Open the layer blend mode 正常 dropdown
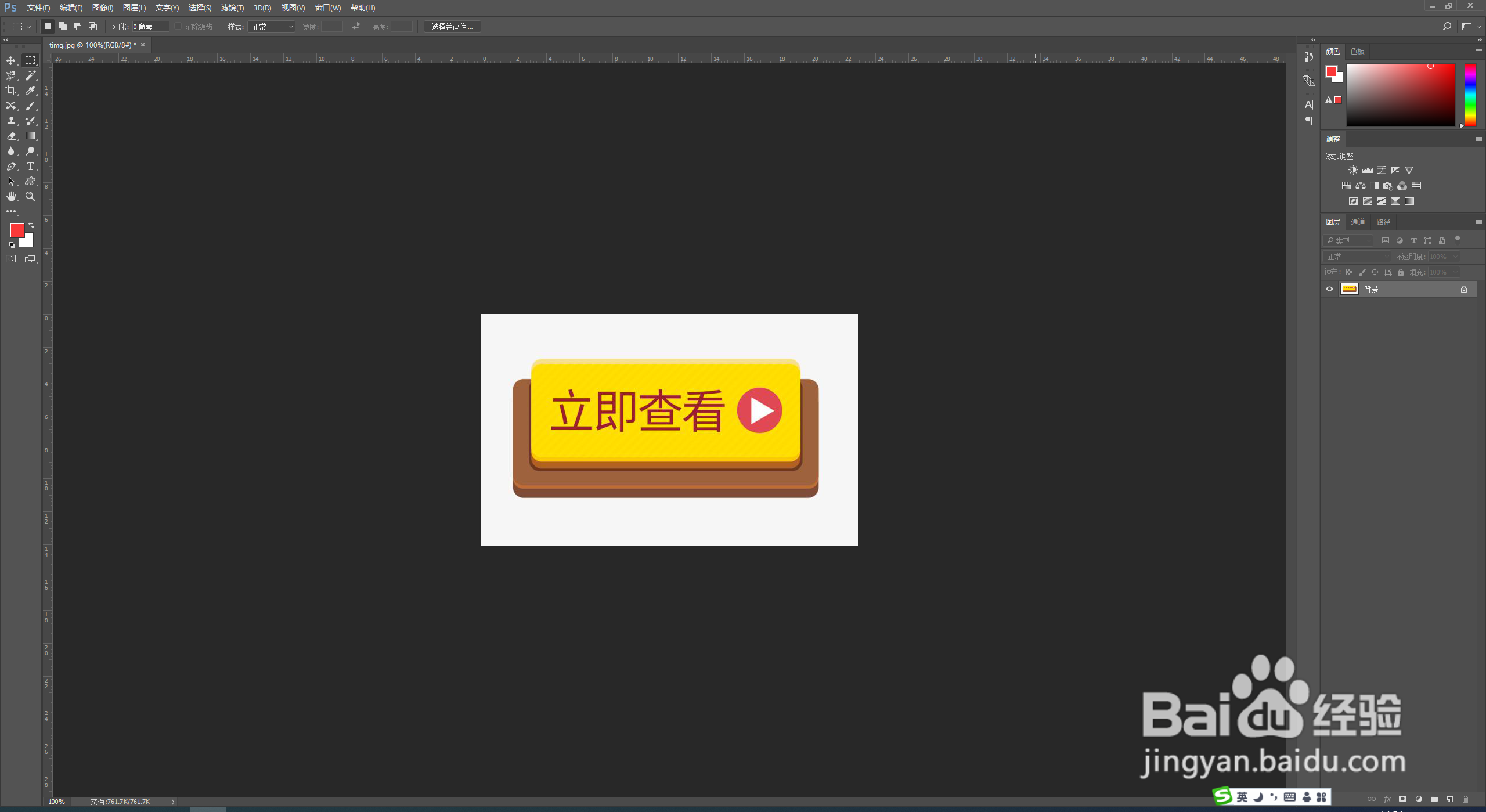 click(1357, 257)
